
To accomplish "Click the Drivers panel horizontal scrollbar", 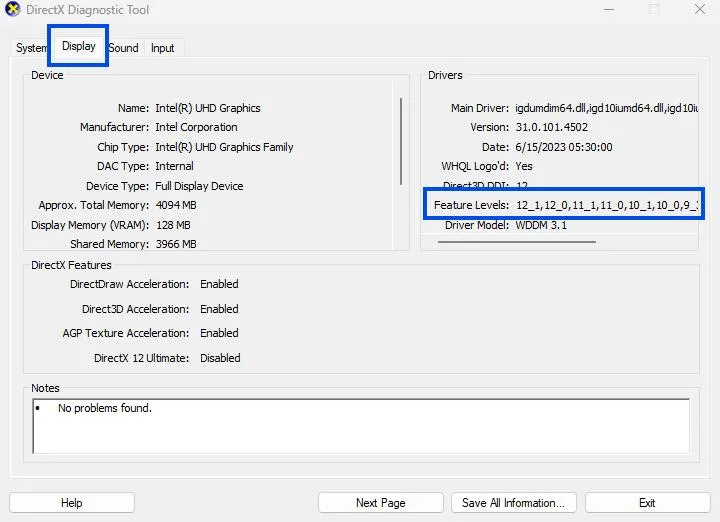I will coord(517,241).
